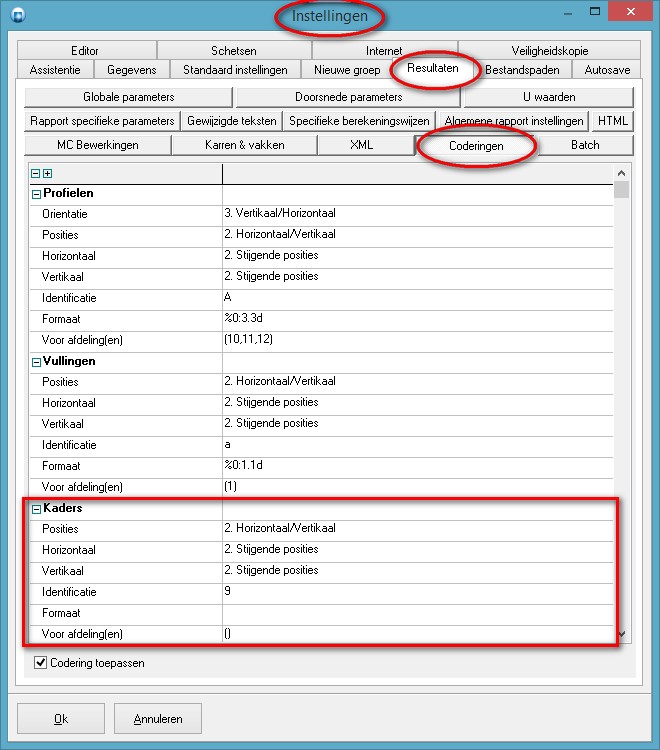
Task: Collapse the Vullingen group
Action: pos(36,362)
